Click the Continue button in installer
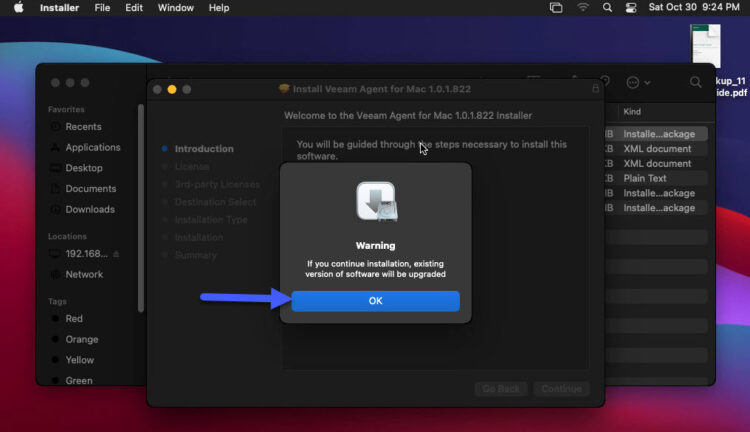 tap(561, 389)
